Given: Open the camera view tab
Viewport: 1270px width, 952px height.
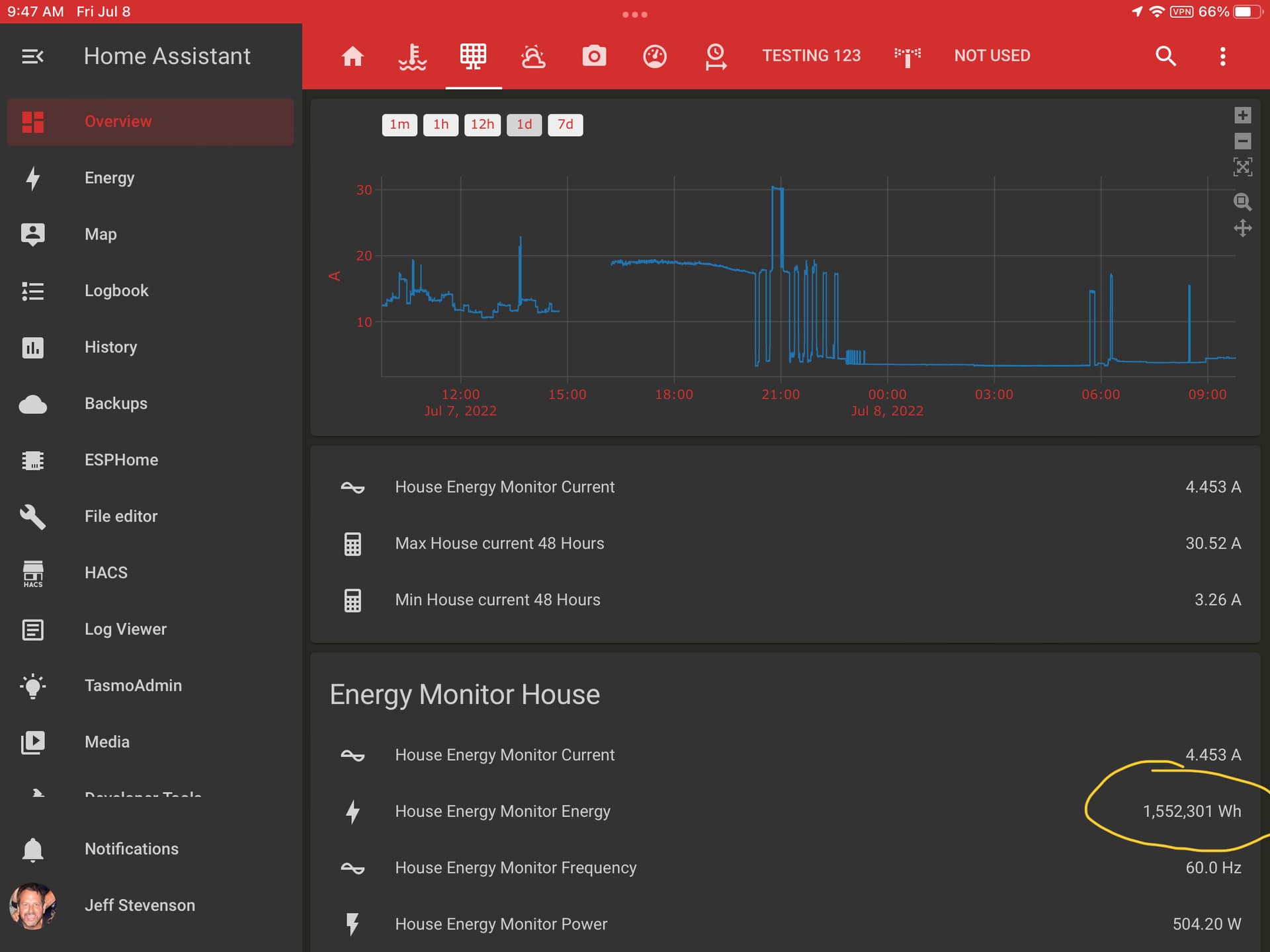Looking at the screenshot, I should coord(594,56).
